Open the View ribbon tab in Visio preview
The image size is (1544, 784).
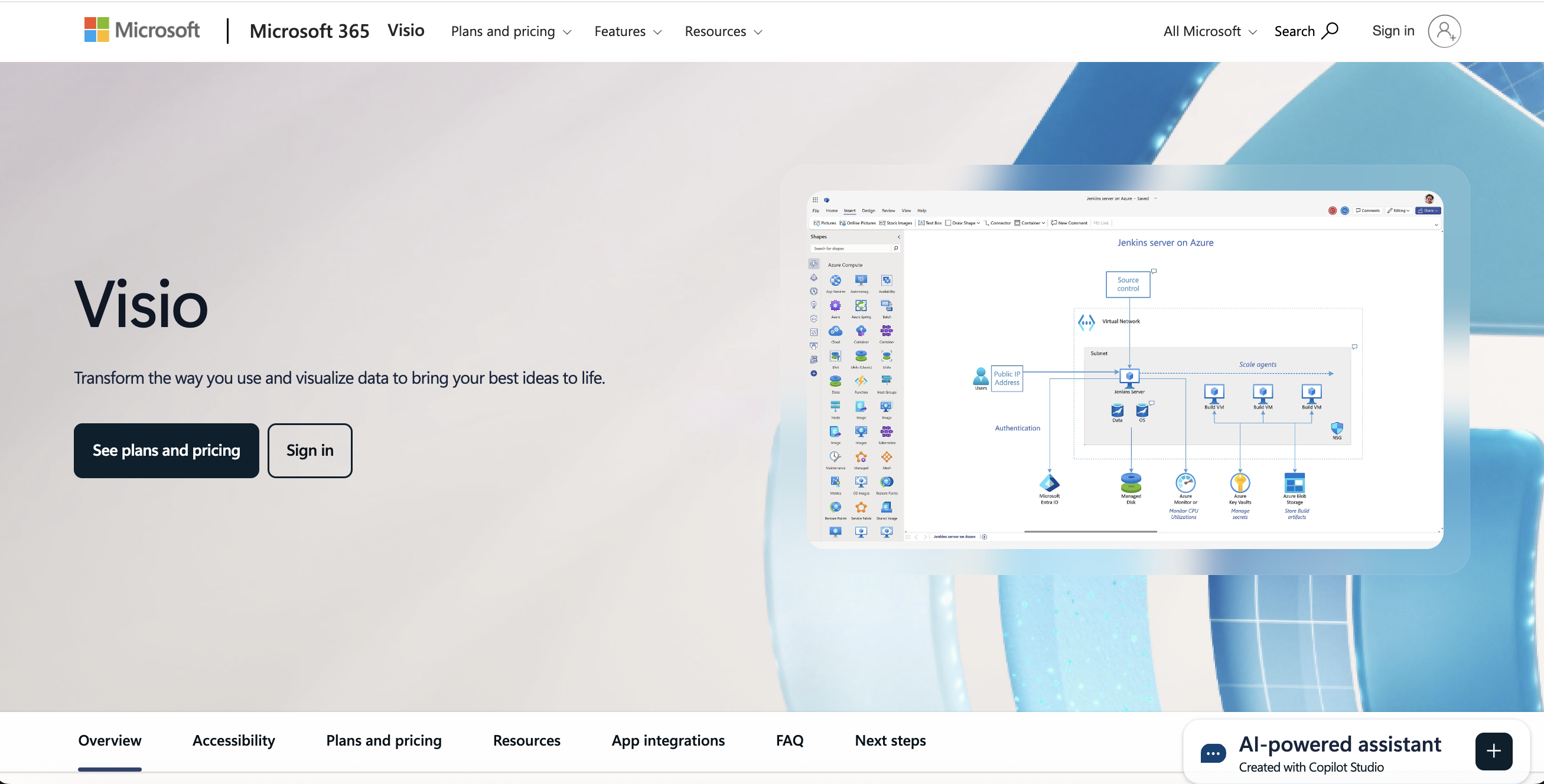pos(906,211)
